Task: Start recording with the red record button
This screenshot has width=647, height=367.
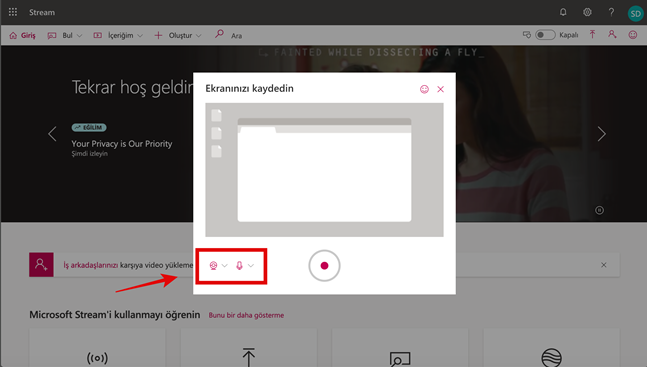Action: [x=324, y=265]
